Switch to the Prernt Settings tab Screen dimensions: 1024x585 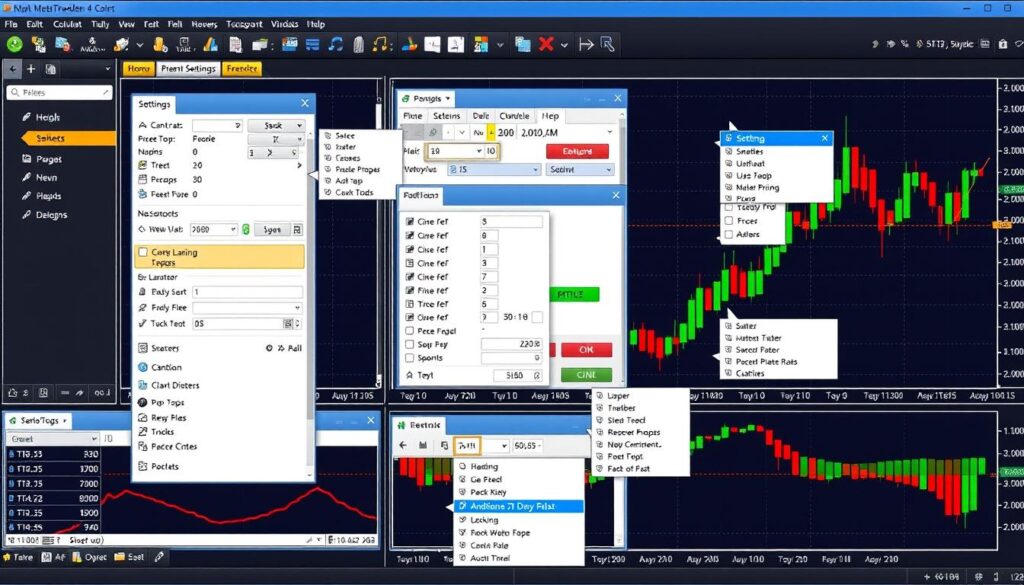click(x=187, y=69)
